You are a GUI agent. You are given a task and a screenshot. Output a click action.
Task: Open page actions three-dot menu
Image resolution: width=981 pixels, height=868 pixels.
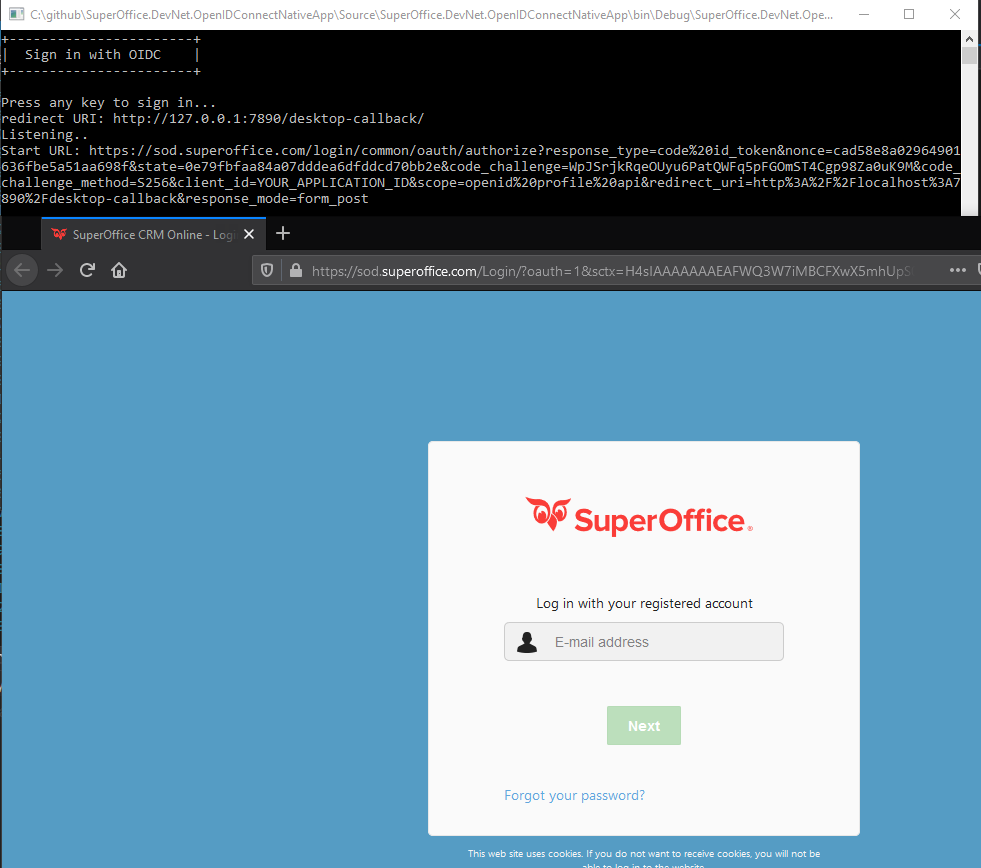point(957,270)
